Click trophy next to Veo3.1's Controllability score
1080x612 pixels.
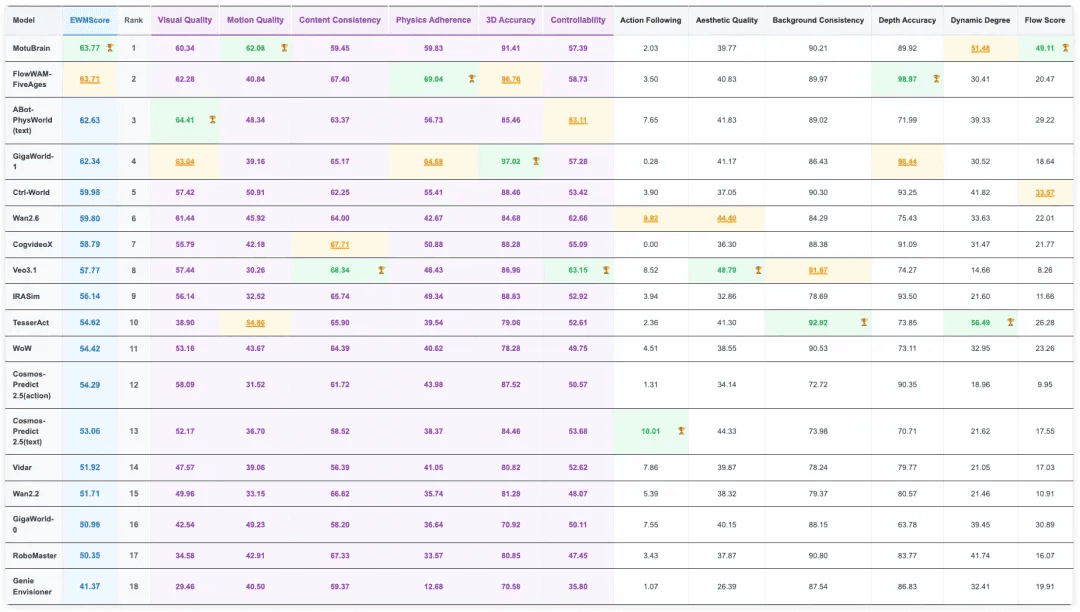[607, 269]
